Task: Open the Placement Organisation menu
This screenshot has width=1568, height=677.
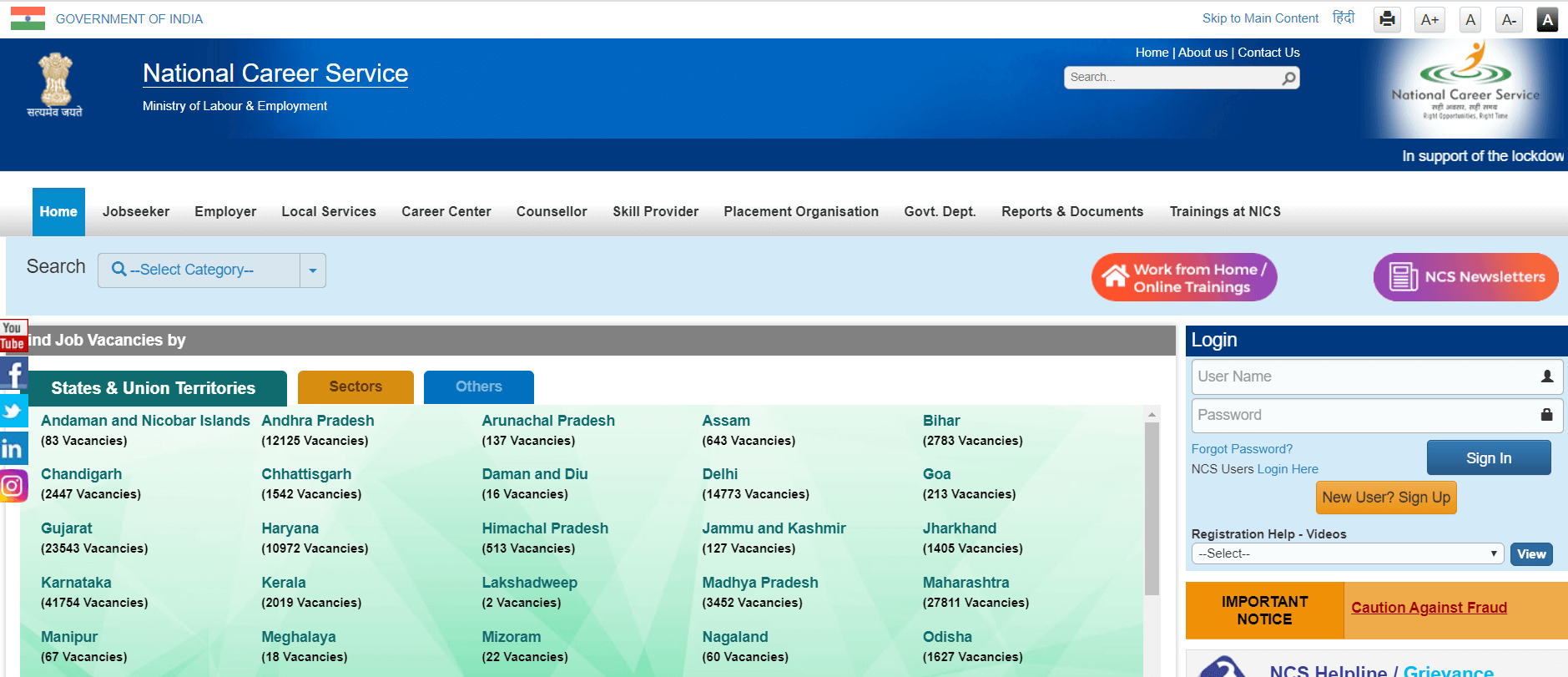Action: point(801,212)
